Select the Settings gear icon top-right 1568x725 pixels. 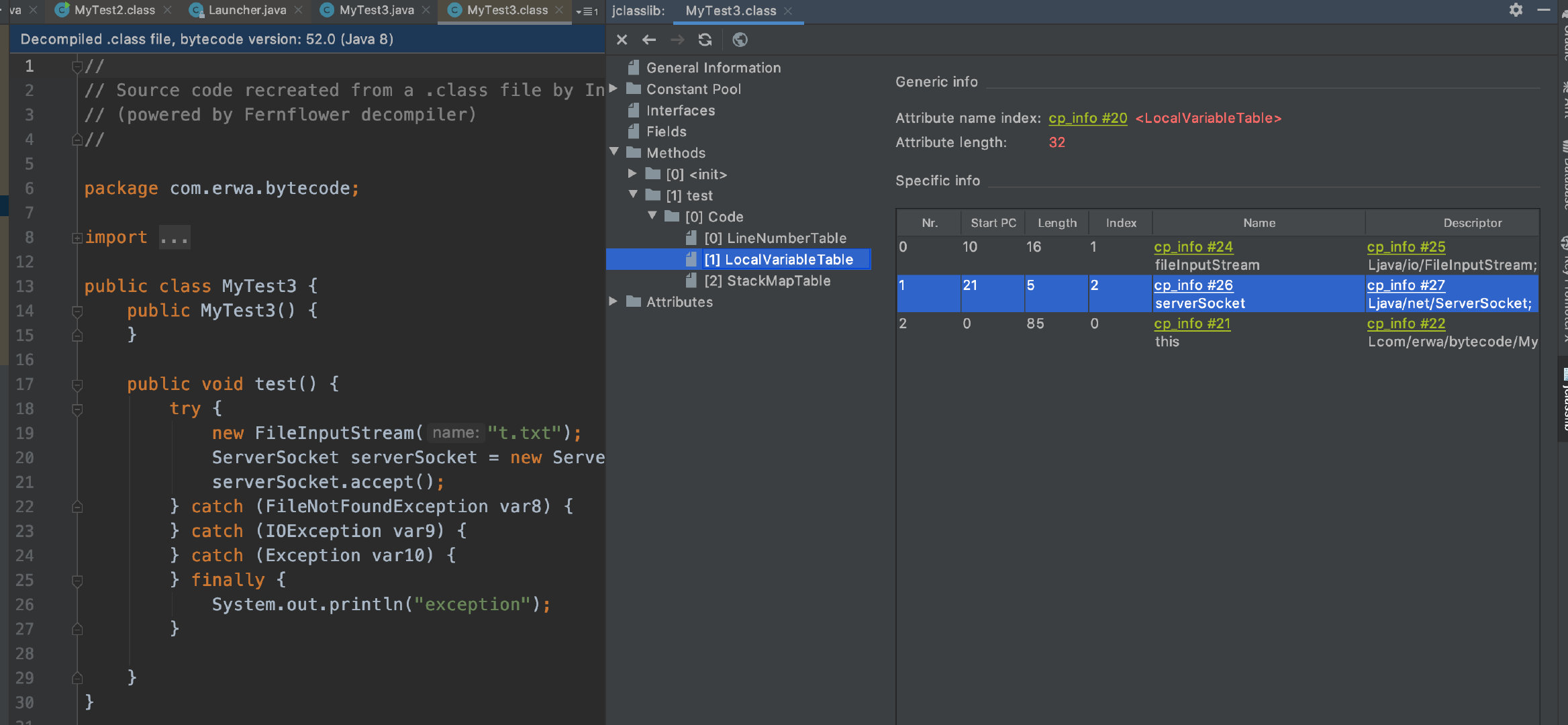(x=1516, y=10)
